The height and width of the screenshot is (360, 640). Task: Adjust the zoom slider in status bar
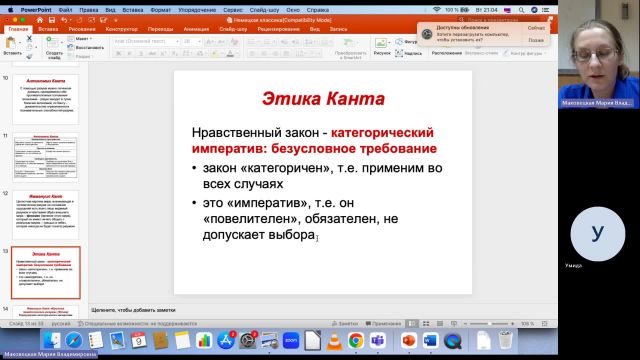coord(489,323)
